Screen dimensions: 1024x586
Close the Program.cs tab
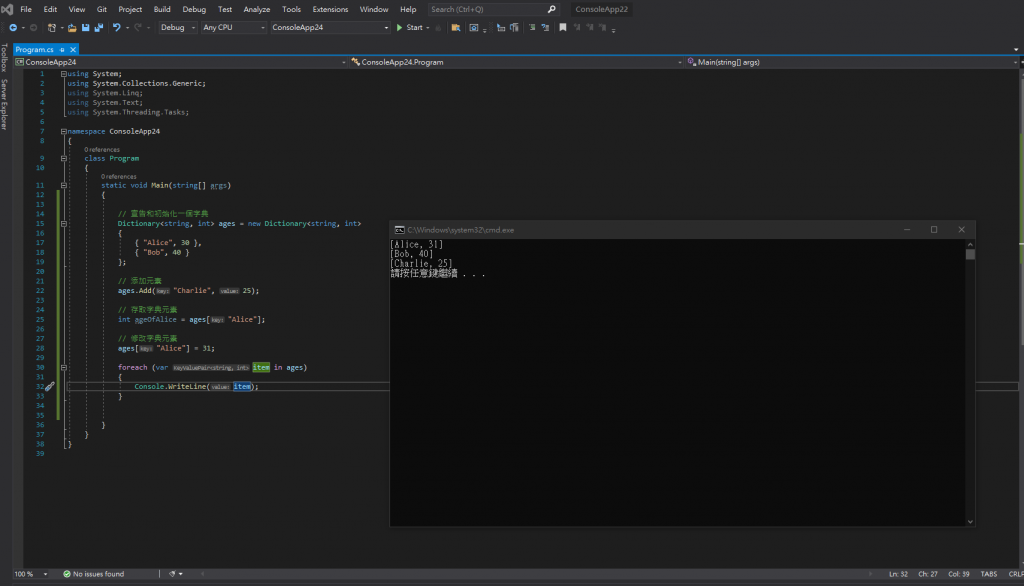(73, 50)
